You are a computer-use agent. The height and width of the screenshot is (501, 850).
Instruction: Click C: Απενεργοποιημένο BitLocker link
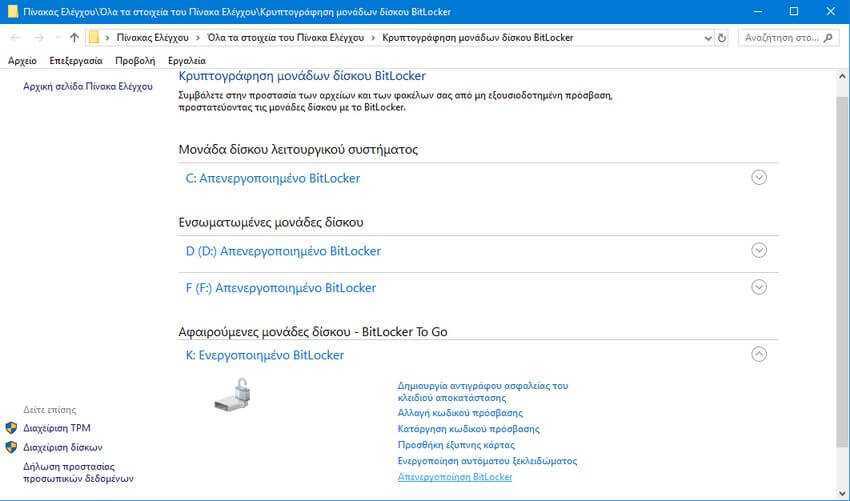point(273,178)
